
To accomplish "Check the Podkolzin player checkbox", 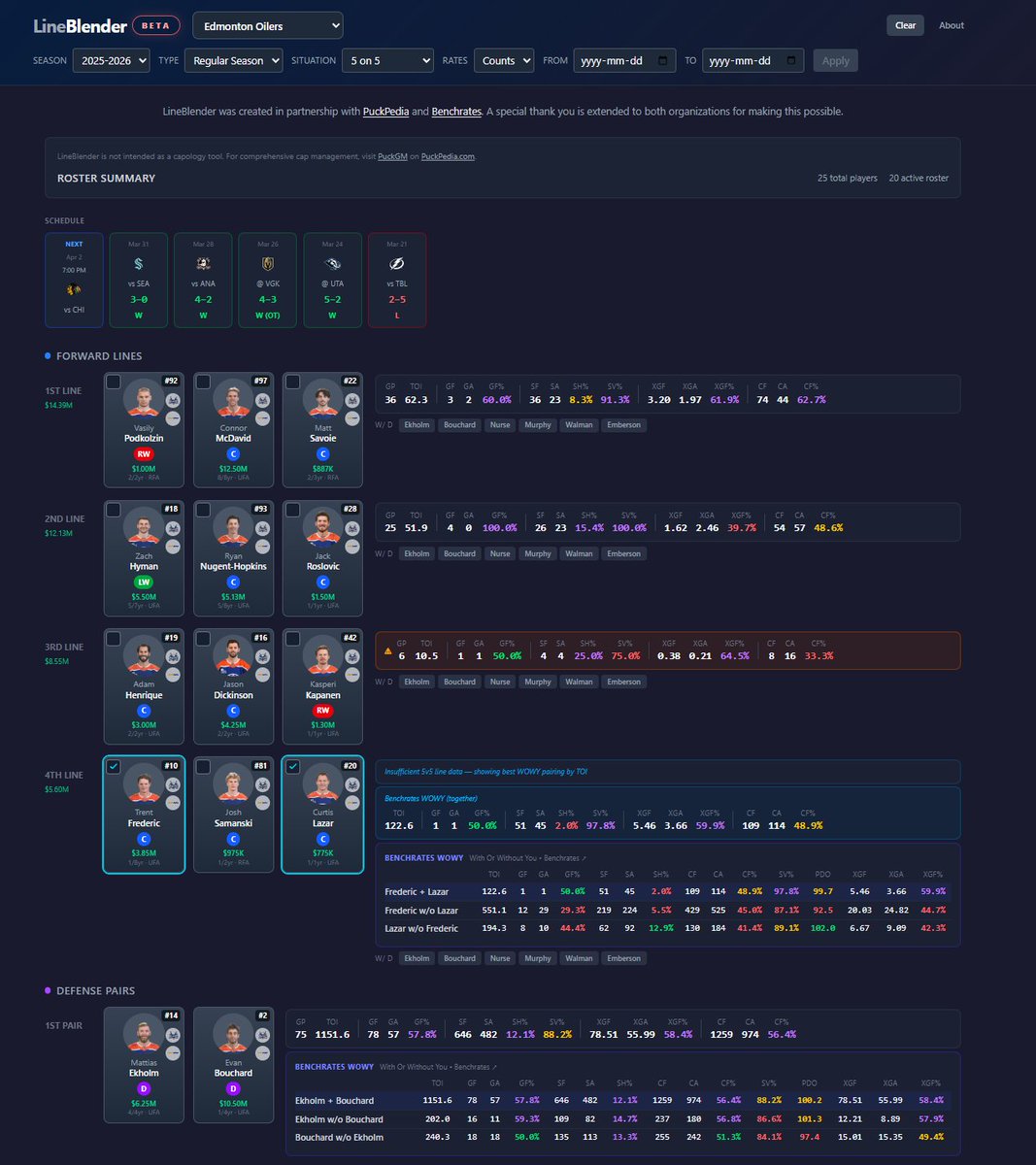I will [114, 382].
